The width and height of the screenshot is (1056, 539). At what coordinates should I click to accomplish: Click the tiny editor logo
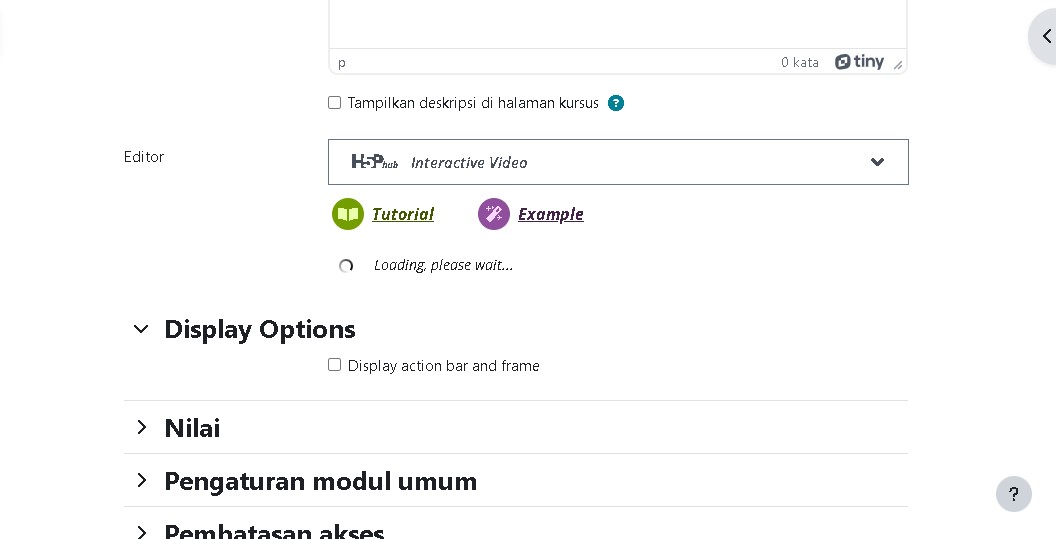tap(859, 62)
